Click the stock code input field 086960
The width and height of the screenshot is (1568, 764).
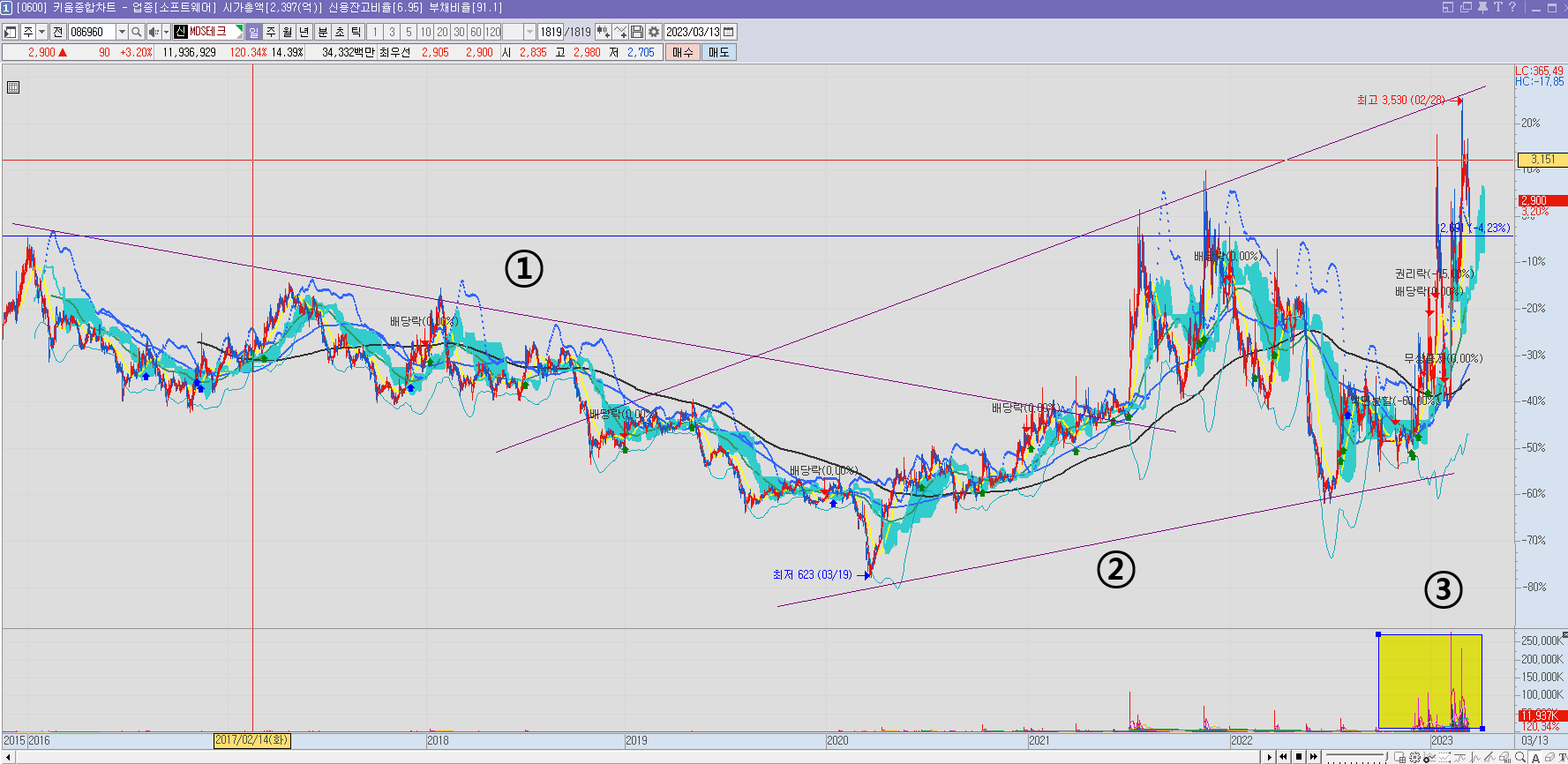pos(92,32)
